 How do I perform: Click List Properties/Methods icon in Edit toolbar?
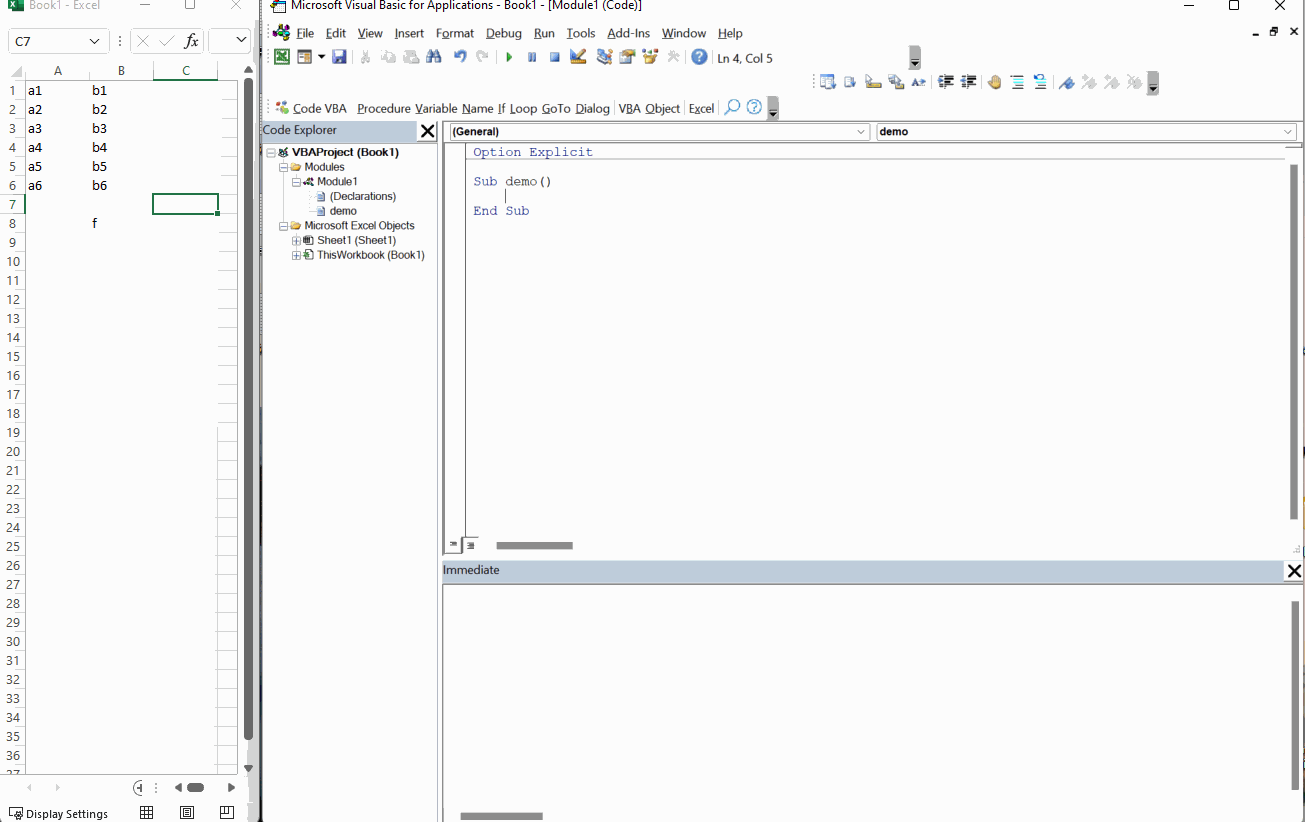click(x=827, y=82)
